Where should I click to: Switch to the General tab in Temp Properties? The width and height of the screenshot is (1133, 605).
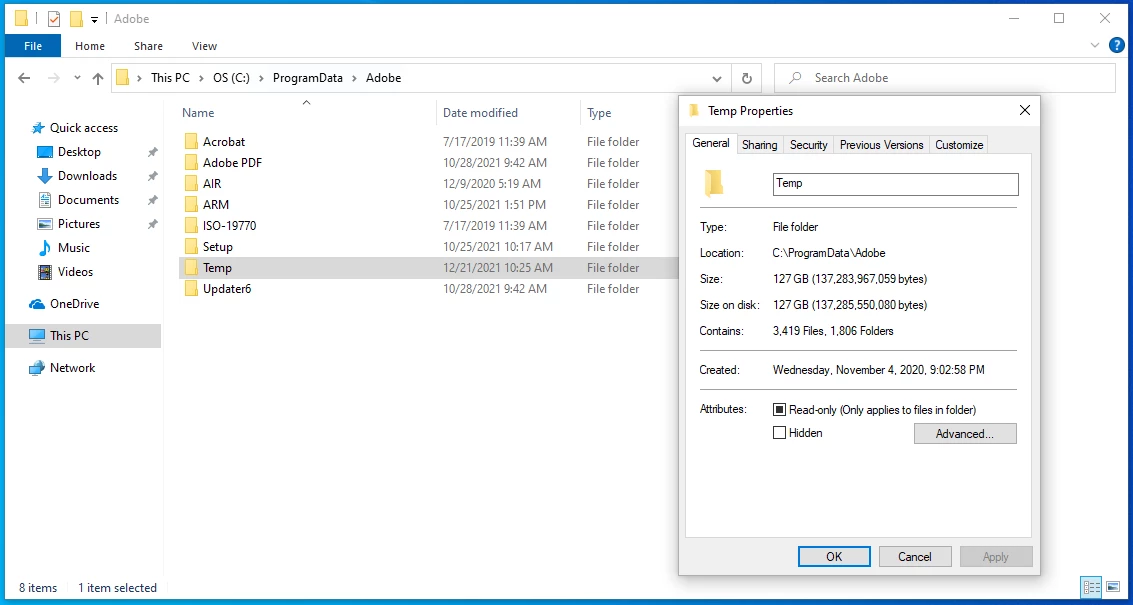[711, 143]
